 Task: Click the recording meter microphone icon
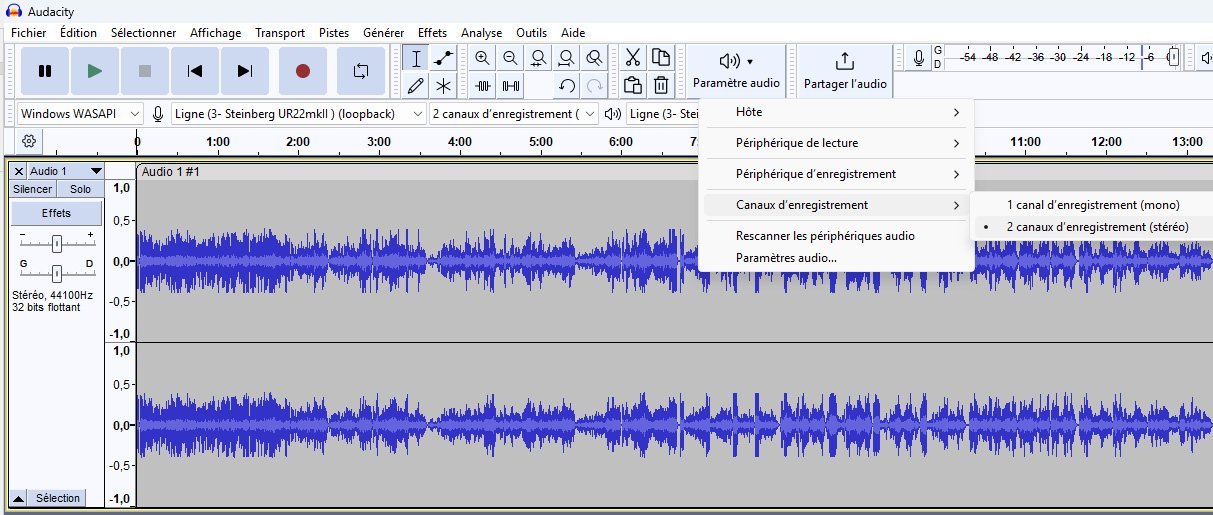919,58
